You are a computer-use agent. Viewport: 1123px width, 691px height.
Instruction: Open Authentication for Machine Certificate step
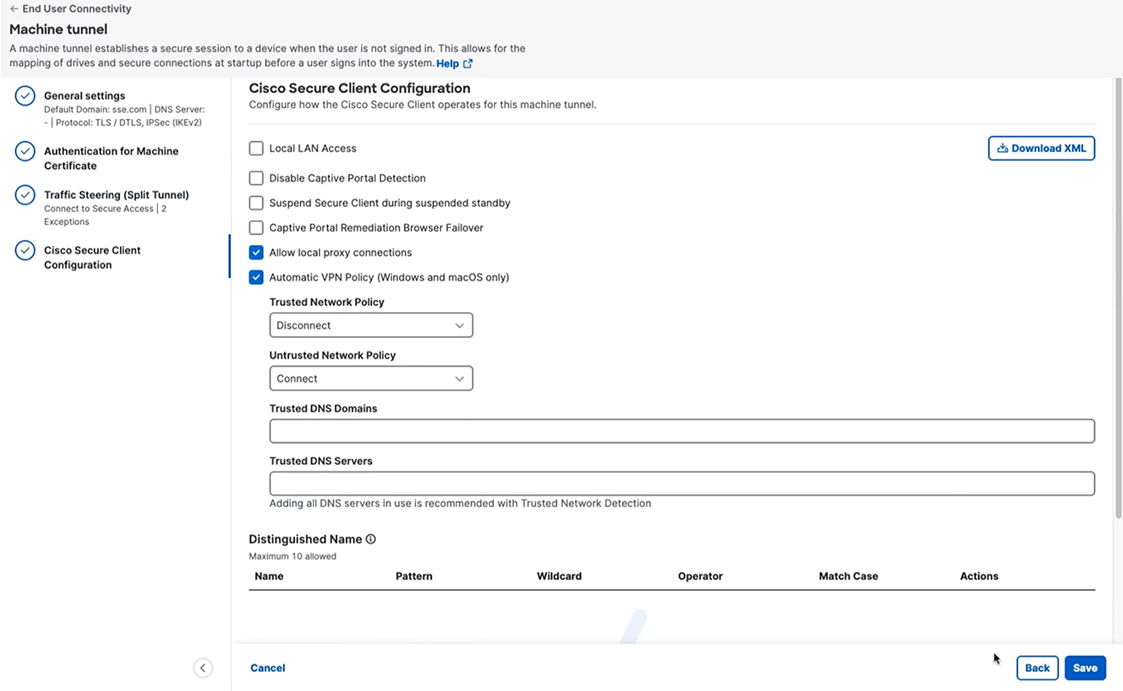(111, 158)
